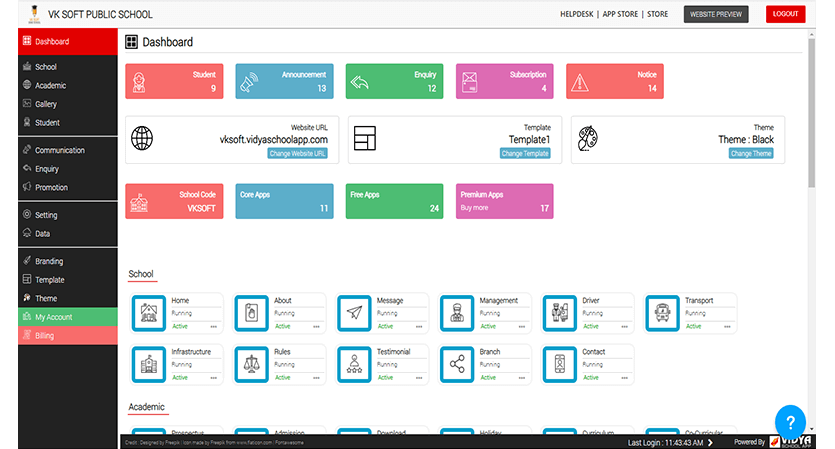
Task: Expand options dots on Message card
Action: (419, 326)
